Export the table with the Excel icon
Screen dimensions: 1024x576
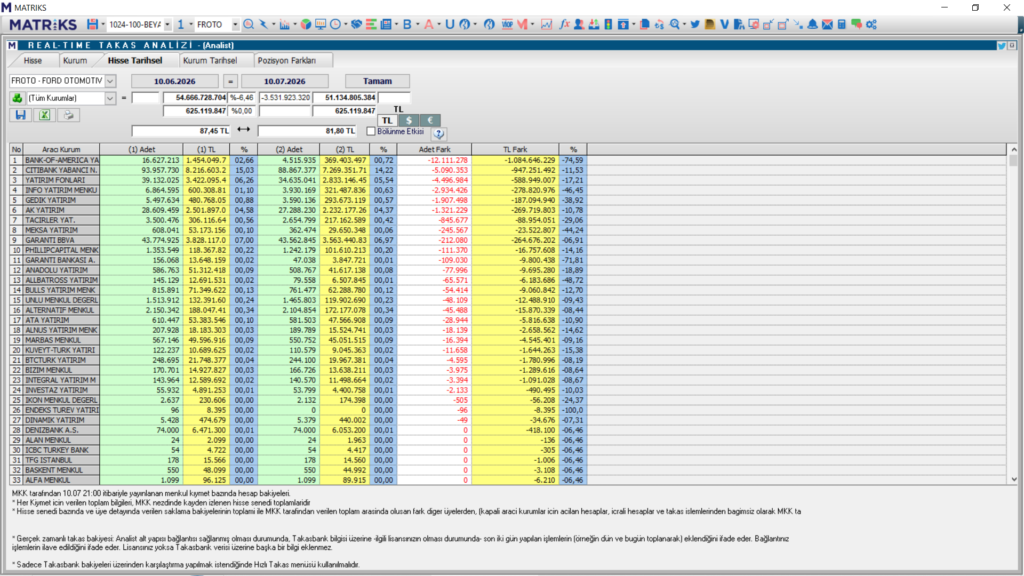tap(44, 115)
